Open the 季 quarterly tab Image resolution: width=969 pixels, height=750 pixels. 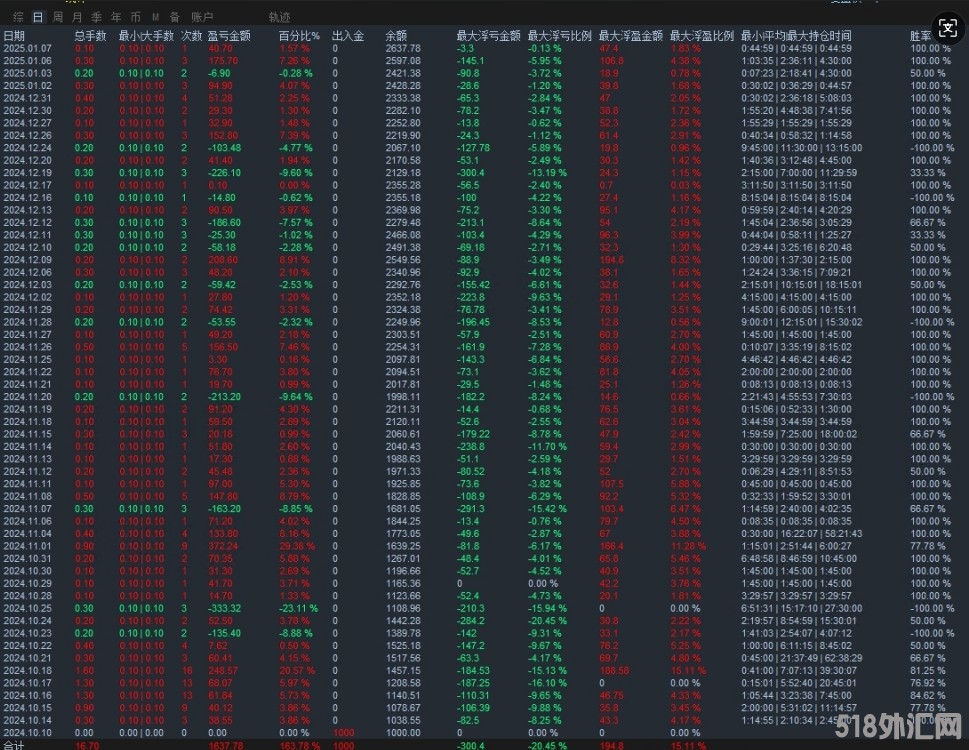coord(96,17)
